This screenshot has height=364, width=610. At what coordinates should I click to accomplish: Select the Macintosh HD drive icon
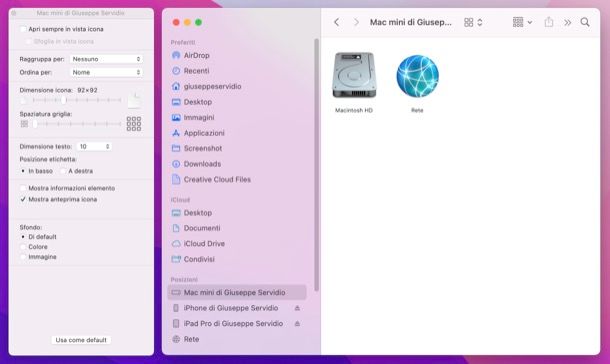(x=354, y=75)
